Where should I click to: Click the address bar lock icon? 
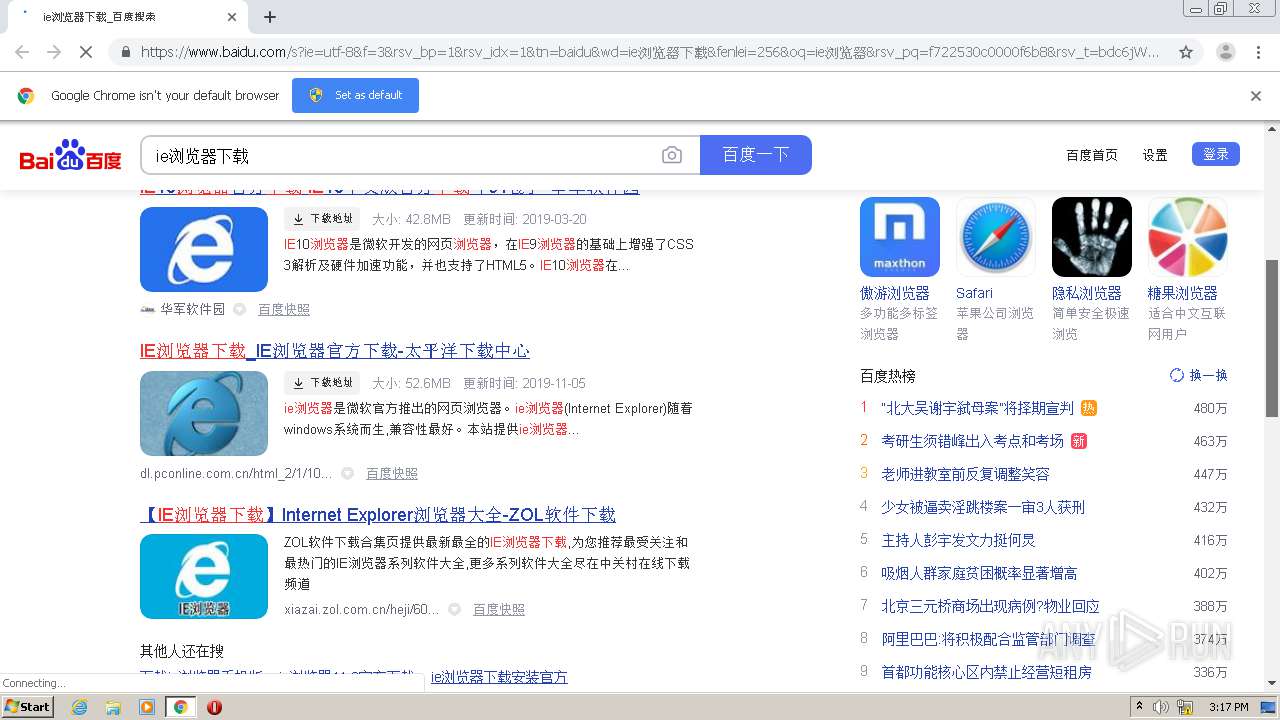coord(124,52)
